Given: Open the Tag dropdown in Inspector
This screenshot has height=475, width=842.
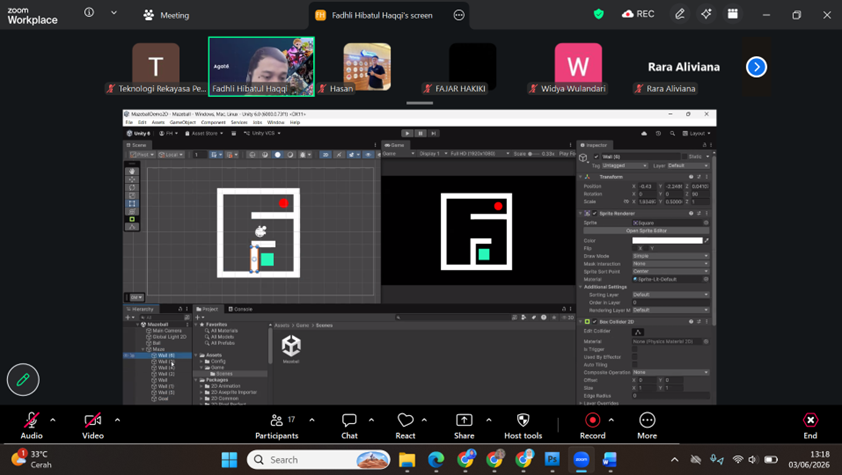Looking at the screenshot, I should 625,166.
